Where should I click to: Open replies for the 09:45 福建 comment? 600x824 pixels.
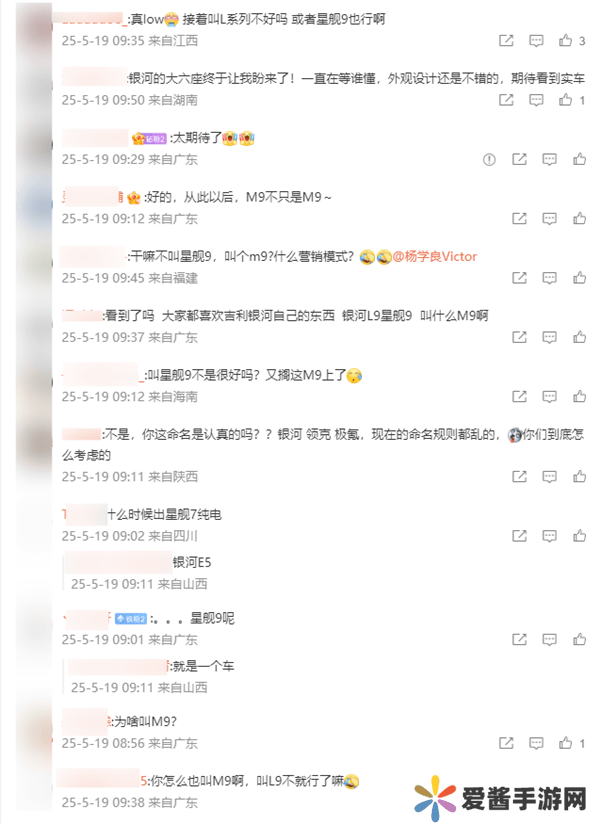pyautogui.click(x=550, y=277)
